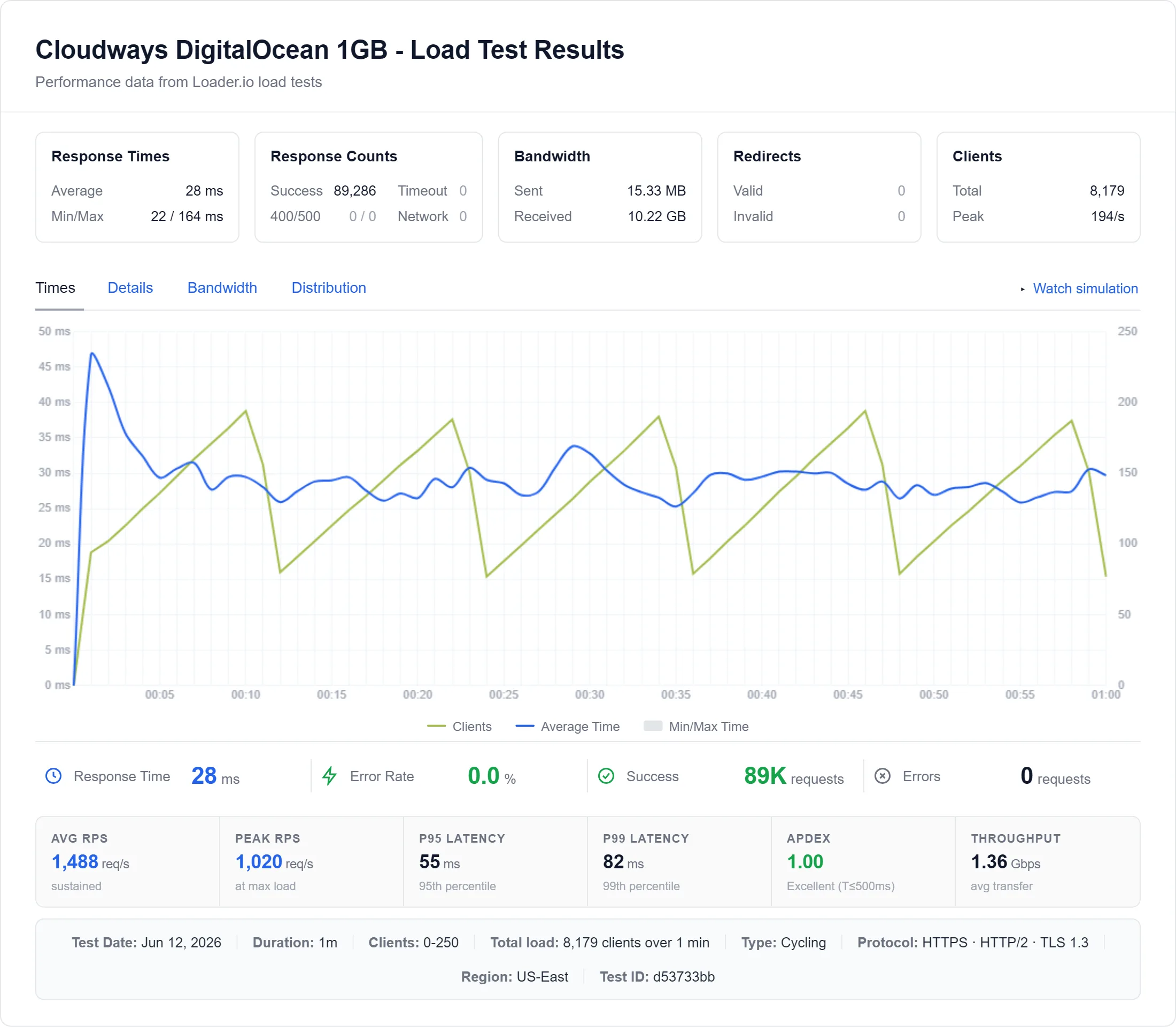
Task: Open the Details tab
Action: click(130, 287)
